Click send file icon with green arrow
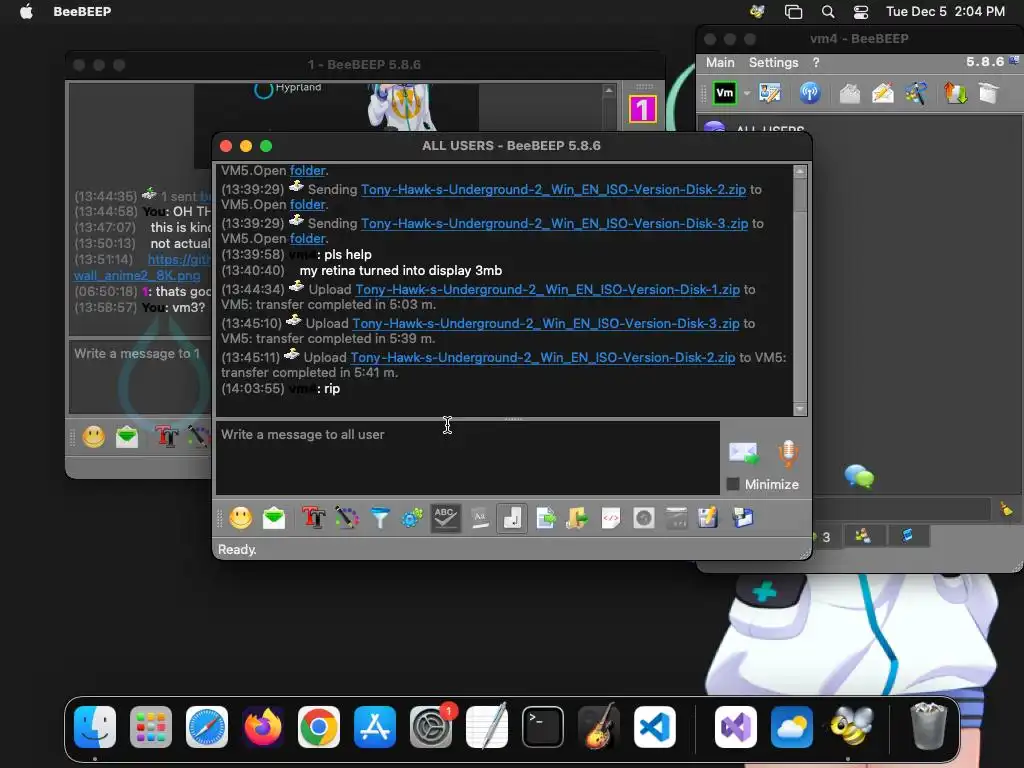Image resolution: width=1024 pixels, height=768 pixels. (x=545, y=519)
